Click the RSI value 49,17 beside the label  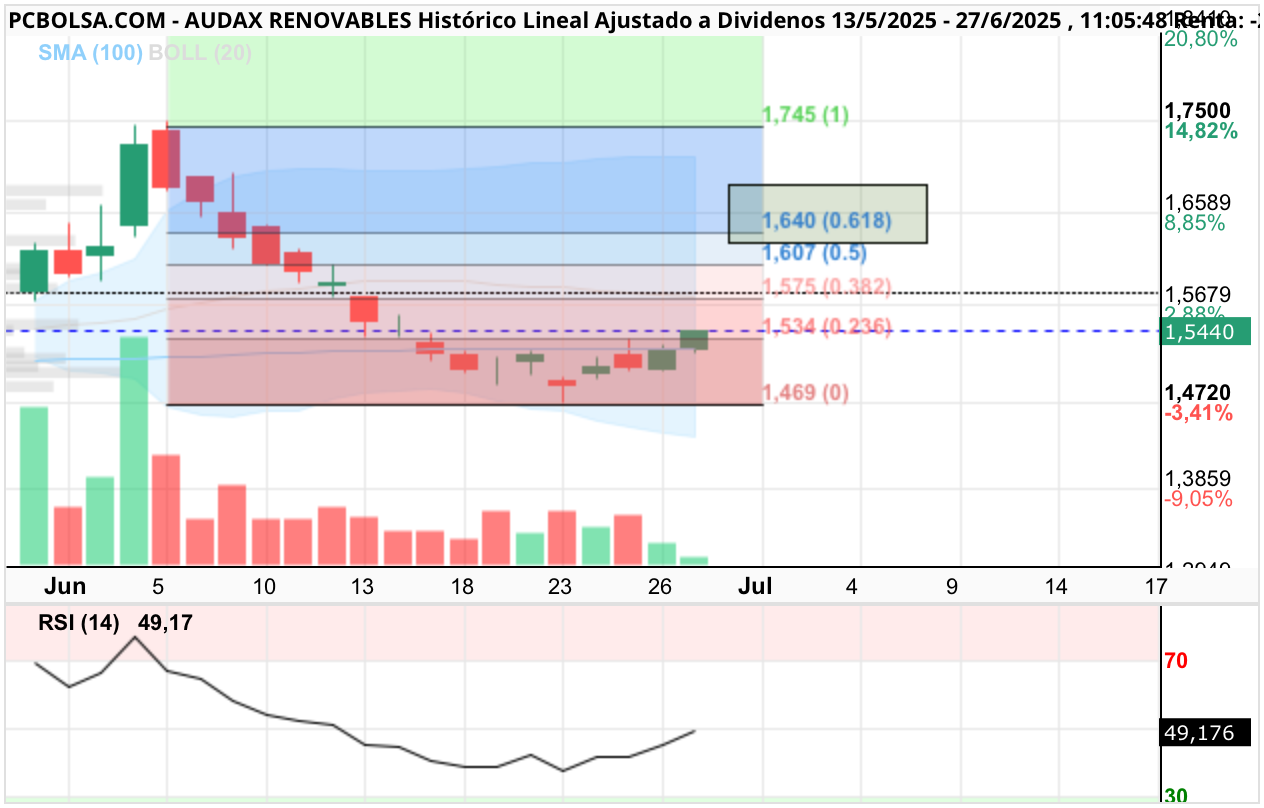[165, 623]
